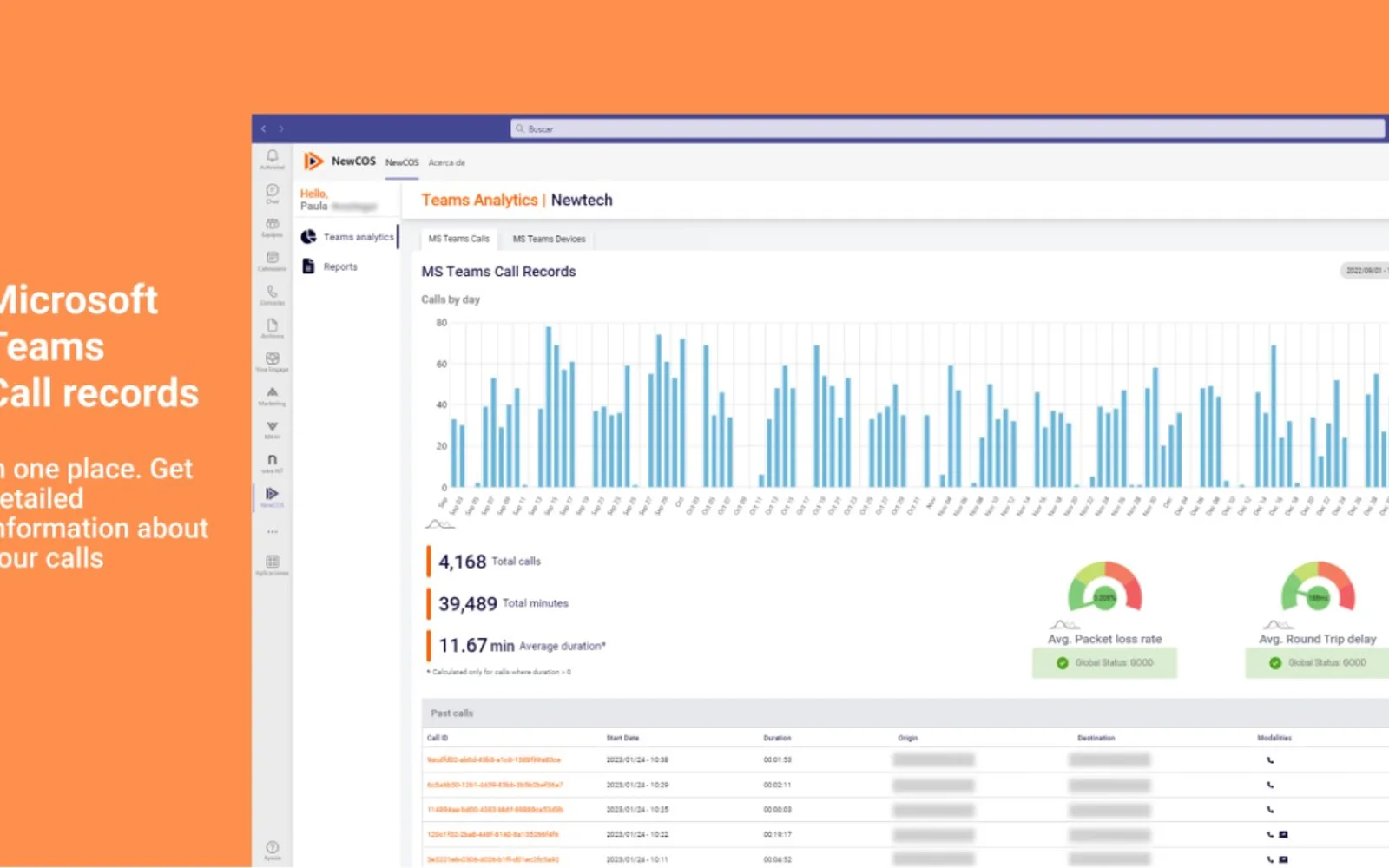Open the date range selector 2022/09/01
Viewport: 1389px width, 868px height.
tap(1364, 271)
